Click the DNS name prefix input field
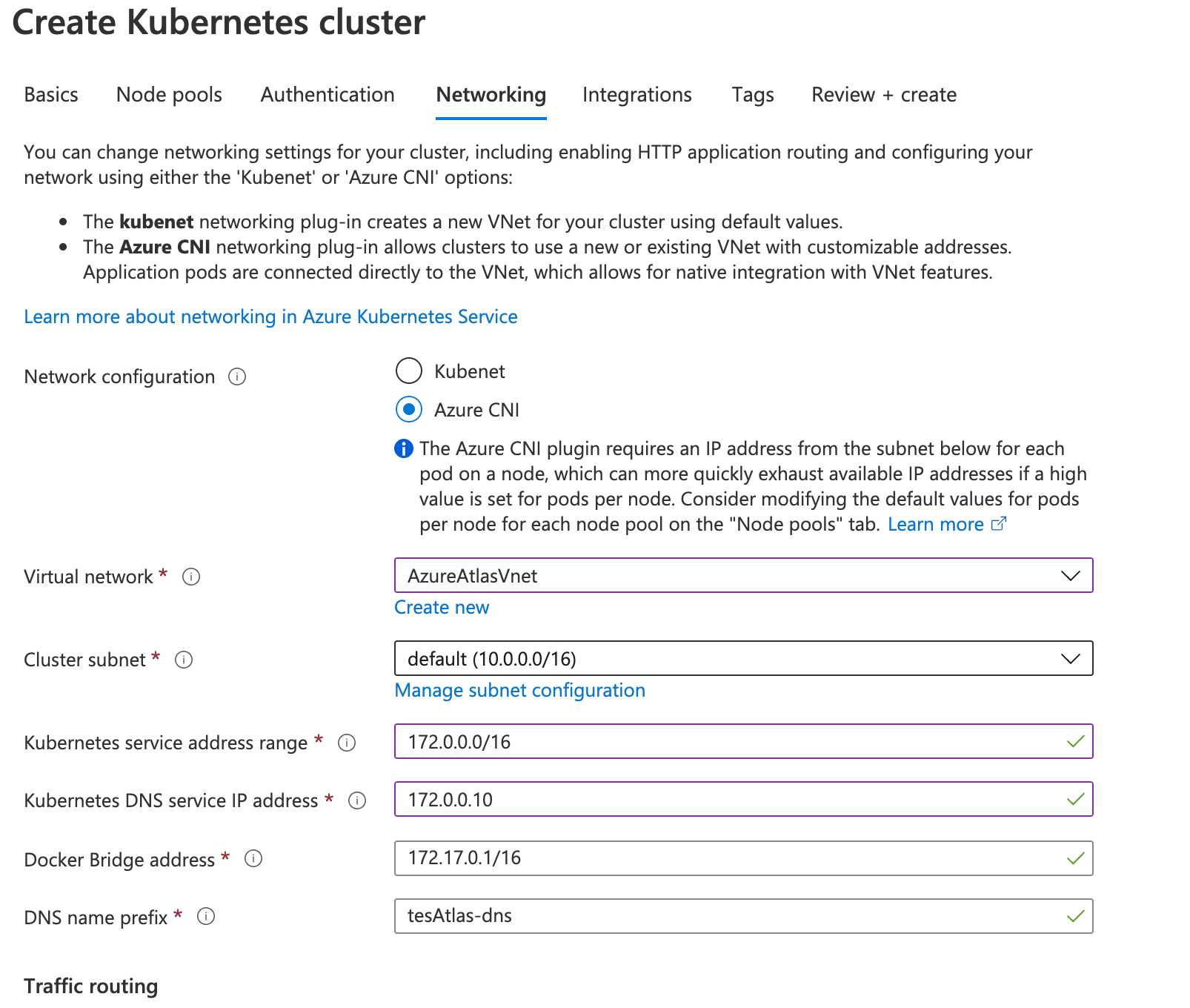 [734, 916]
